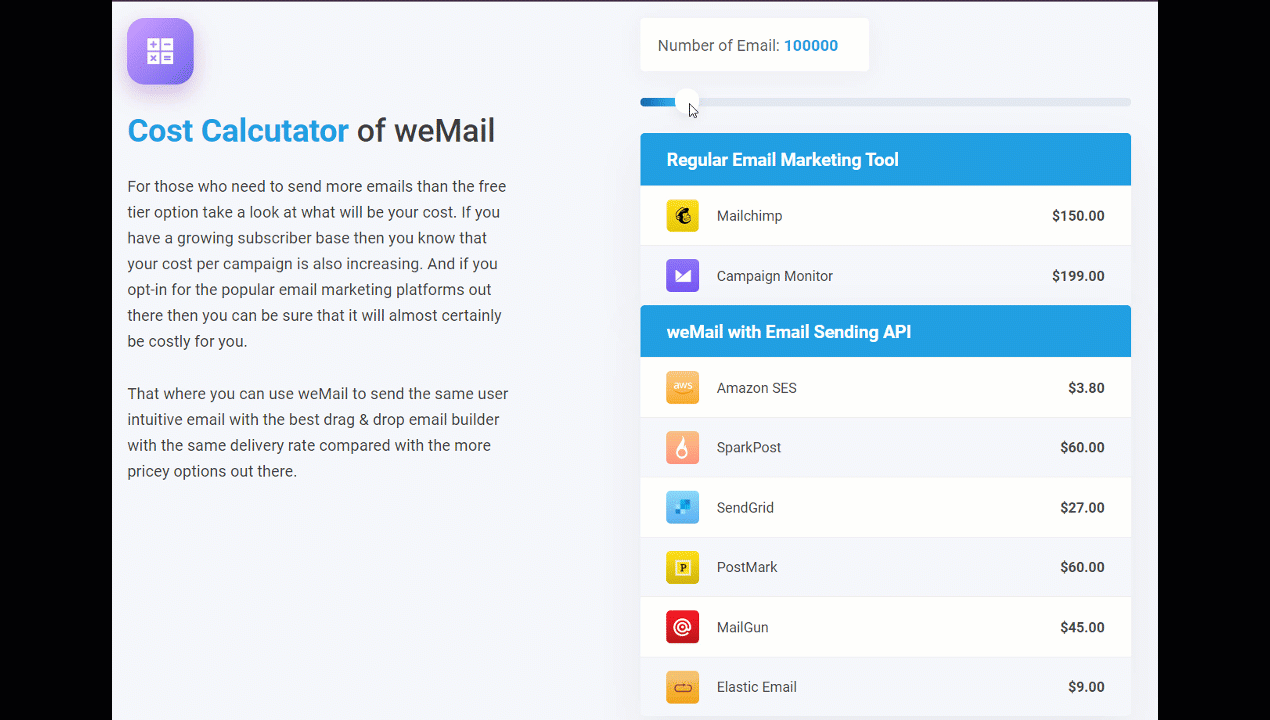Select the Regular Email Marketing Tool header
This screenshot has width=1270, height=720.
pyautogui.click(x=782, y=159)
